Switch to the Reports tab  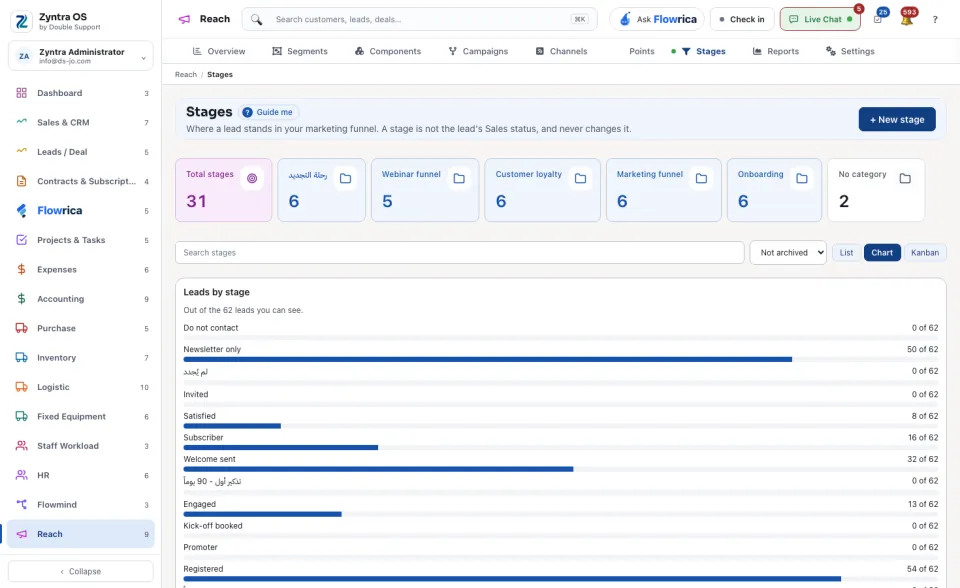tap(776, 51)
